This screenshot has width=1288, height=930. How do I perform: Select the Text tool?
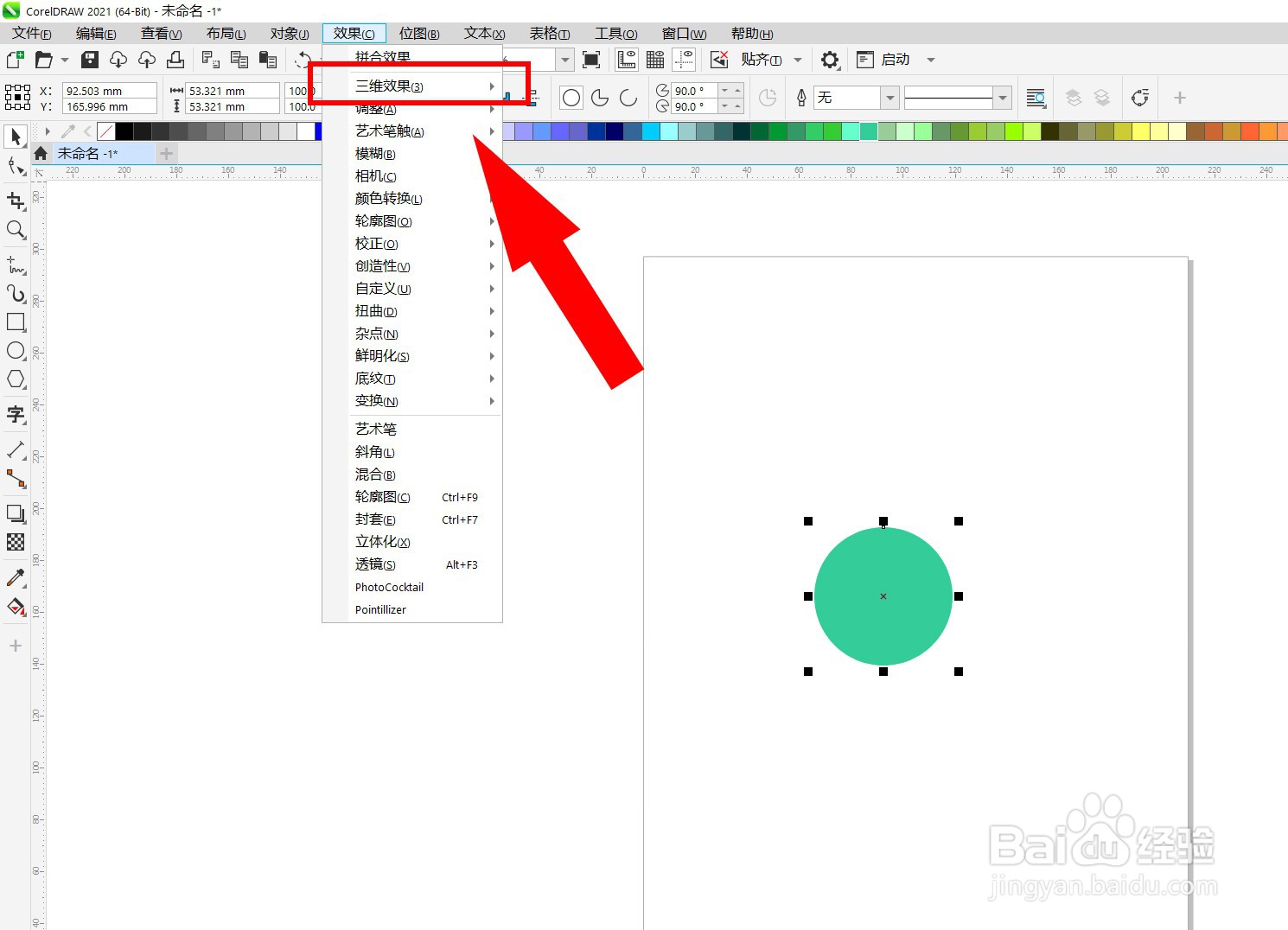point(16,414)
